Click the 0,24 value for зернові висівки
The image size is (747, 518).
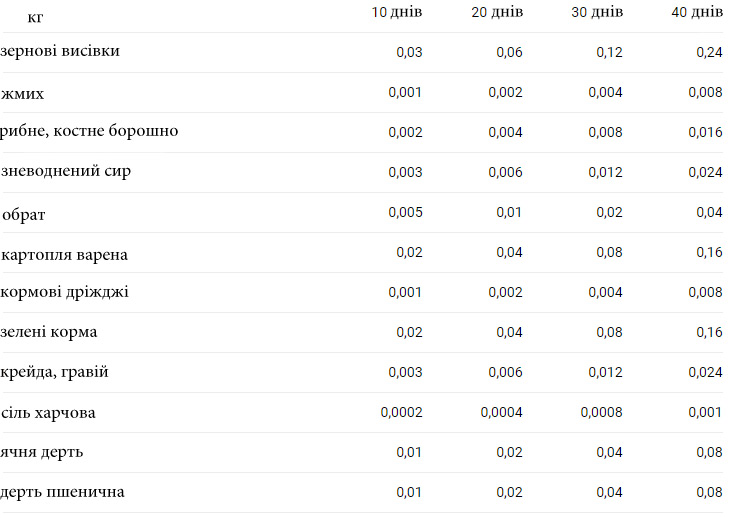click(x=709, y=52)
